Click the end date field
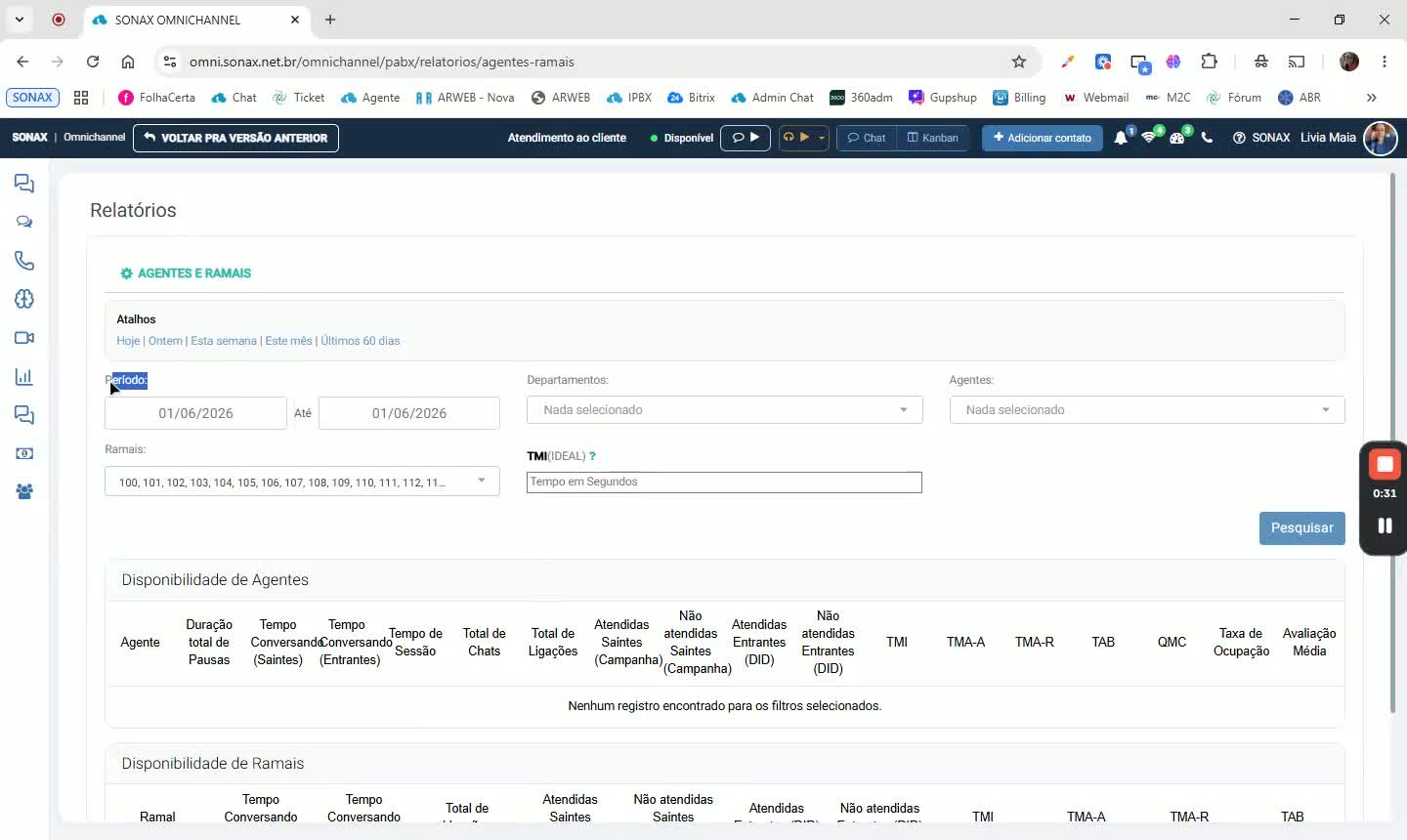The width and height of the screenshot is (1407, 840). (409, 413)
